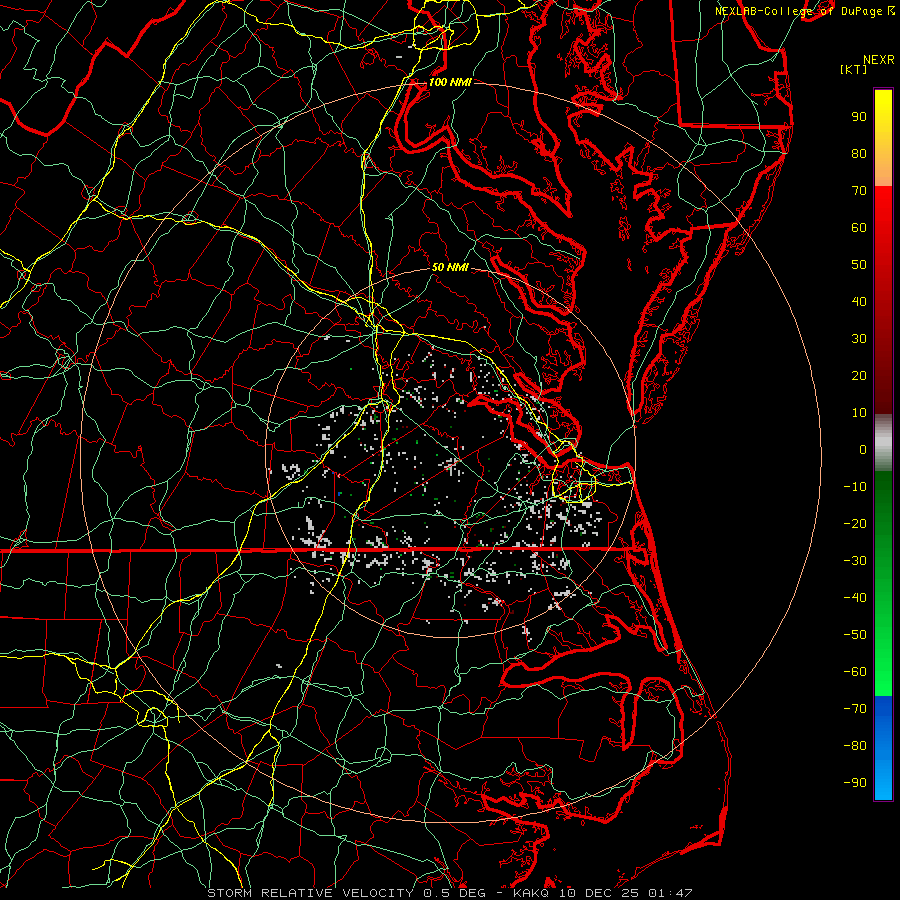Click the -60 legend value

coord(855,672)
